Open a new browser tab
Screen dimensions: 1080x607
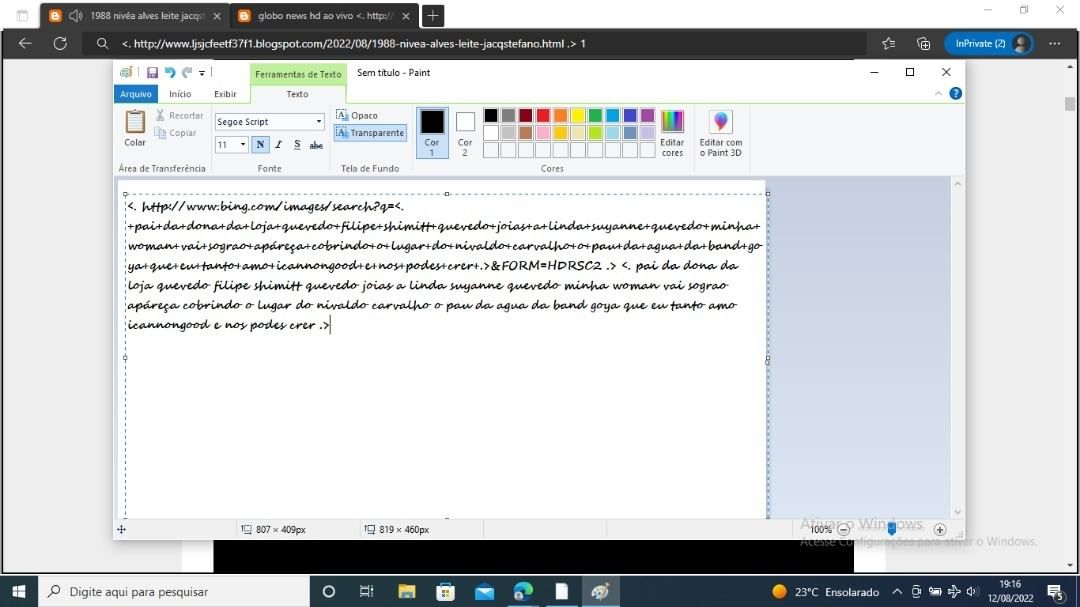pyautogui.click(x=433, y=15)
